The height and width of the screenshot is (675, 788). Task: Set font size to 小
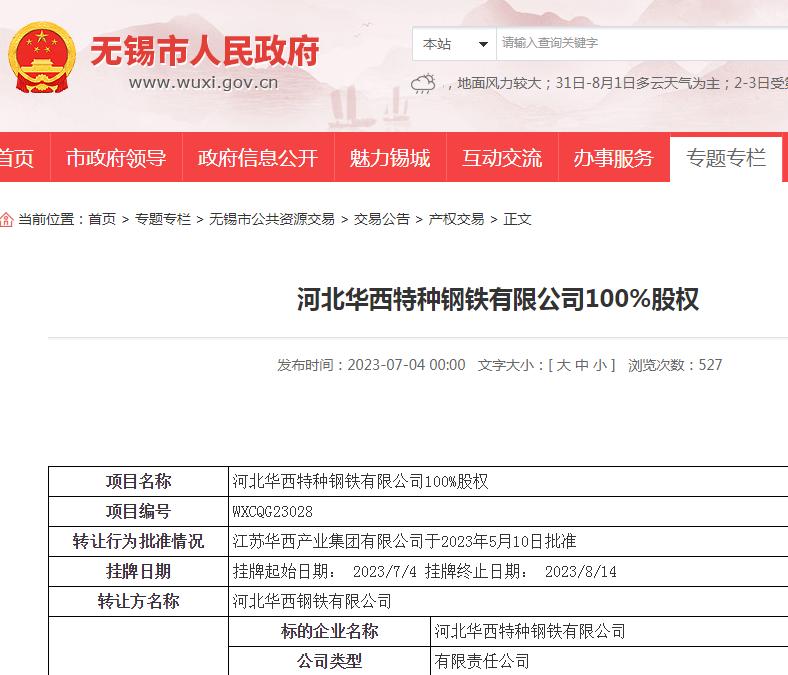pyautogui.click(x=599, y=365)
